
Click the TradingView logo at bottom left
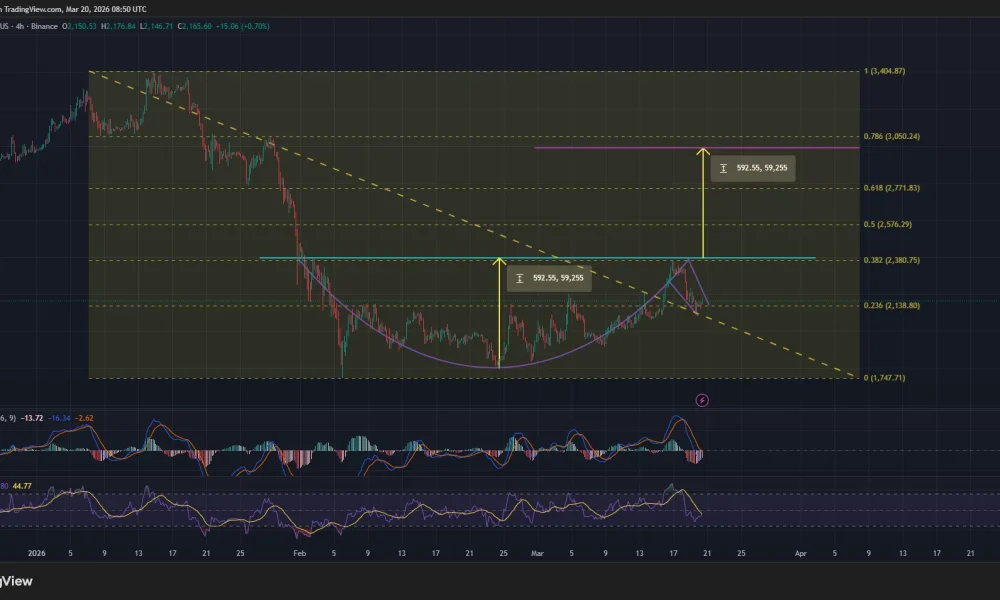(x=17, y=581)
